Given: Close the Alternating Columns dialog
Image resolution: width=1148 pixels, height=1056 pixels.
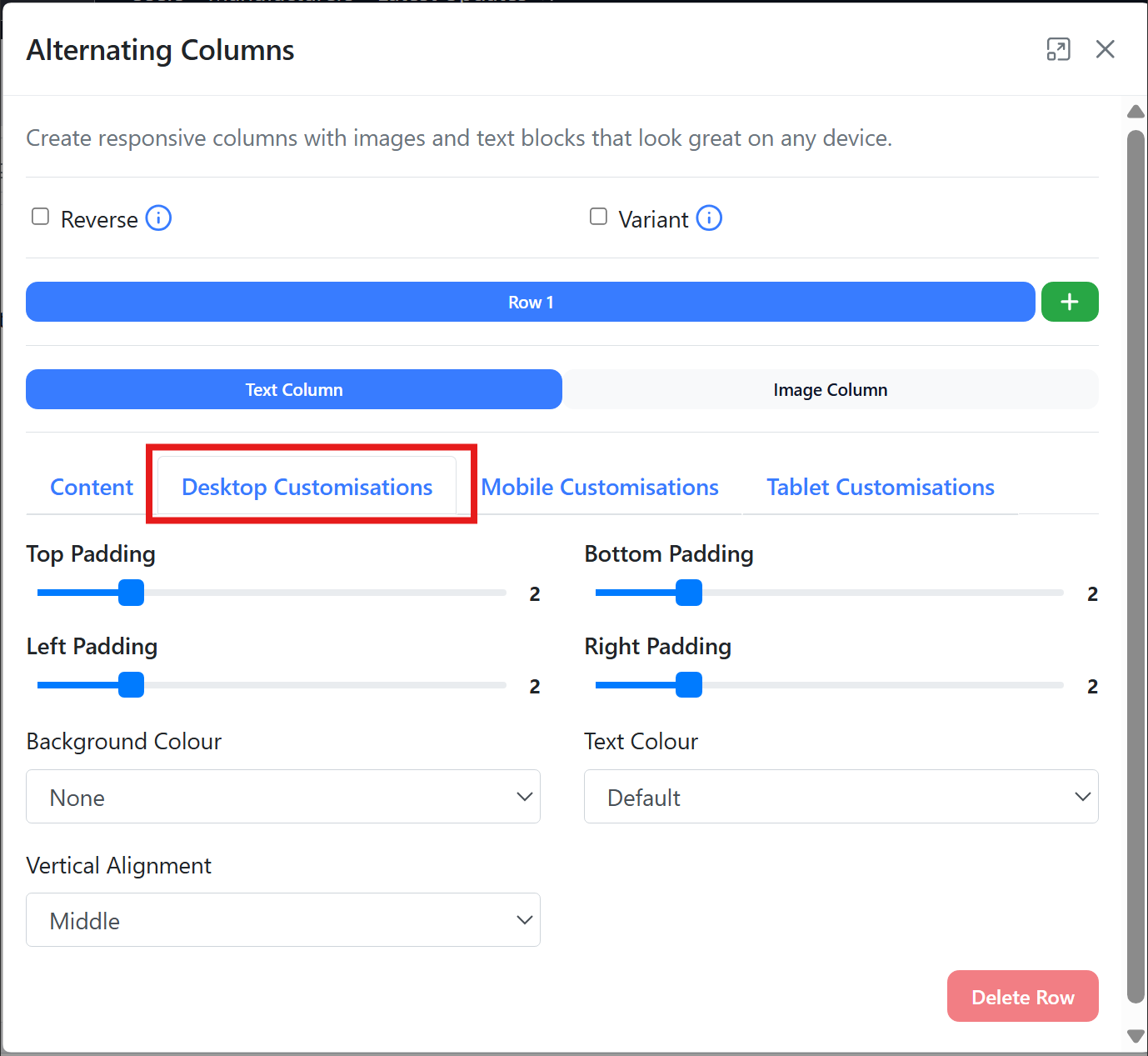Looking at the screenshot, I should tap(1105, 49).
